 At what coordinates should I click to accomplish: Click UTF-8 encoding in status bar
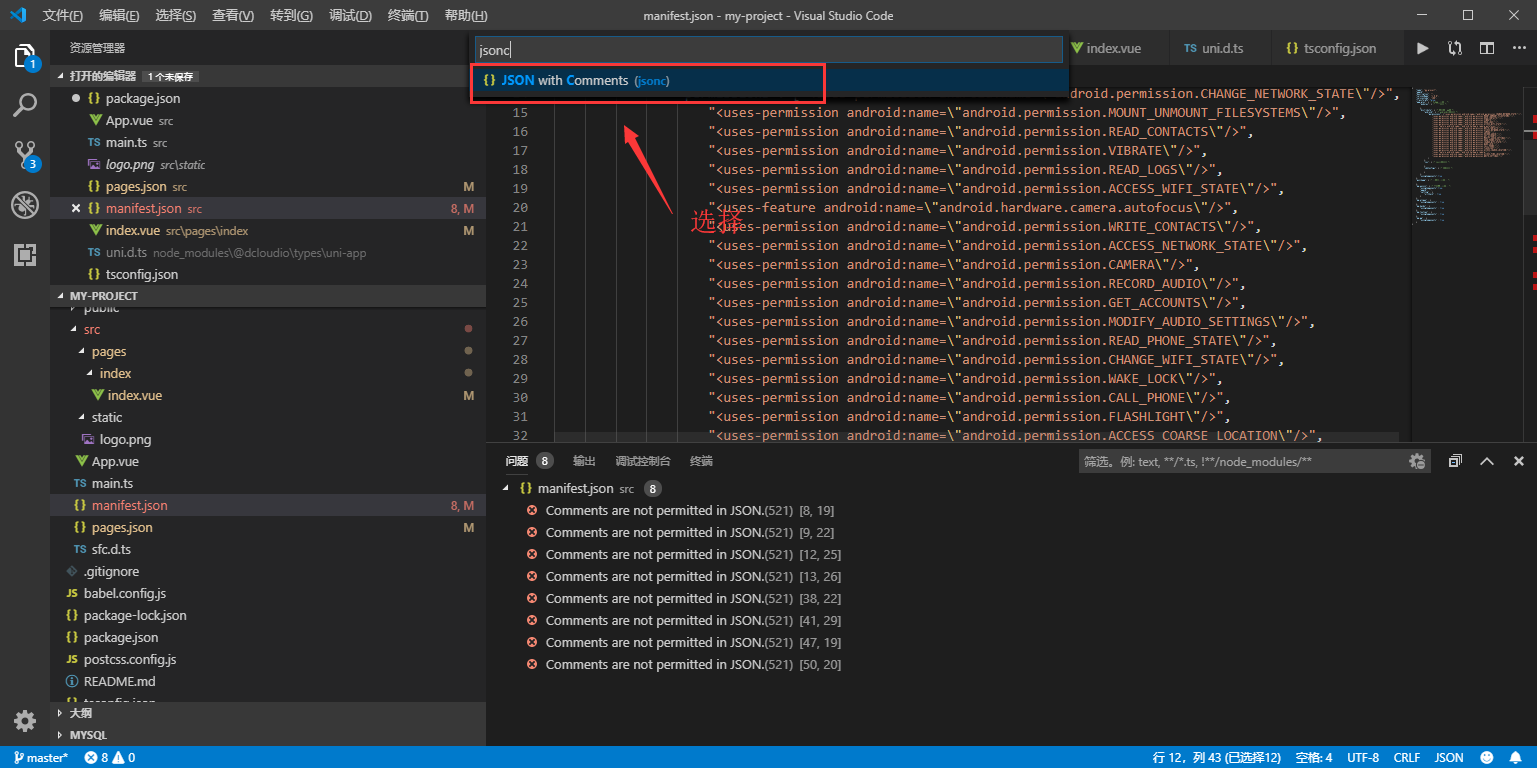(1363, 757)
